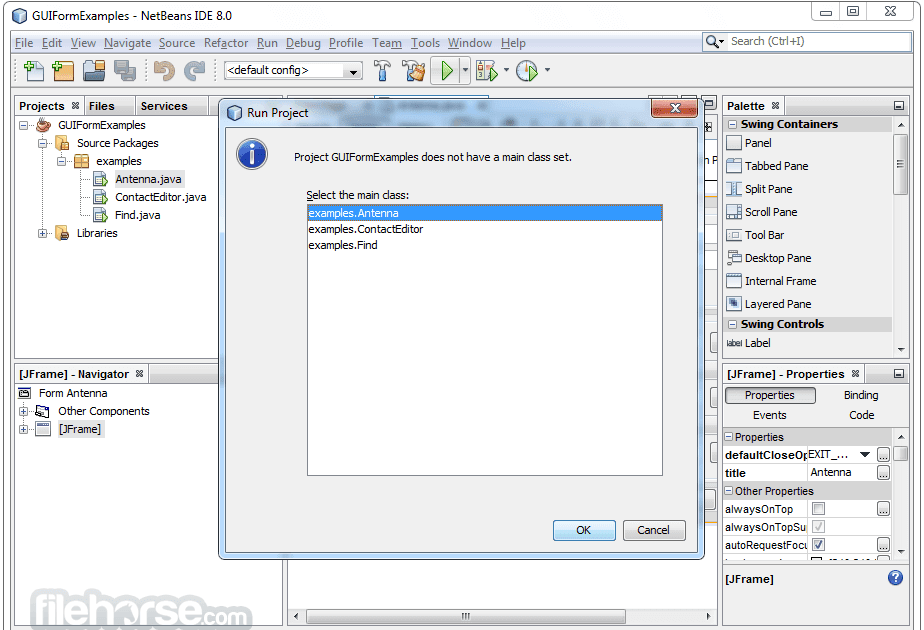The width and height of the screenshot is (924, 630).
Task: Switch to the Events view toggle
Action: (x=770, y=415)
